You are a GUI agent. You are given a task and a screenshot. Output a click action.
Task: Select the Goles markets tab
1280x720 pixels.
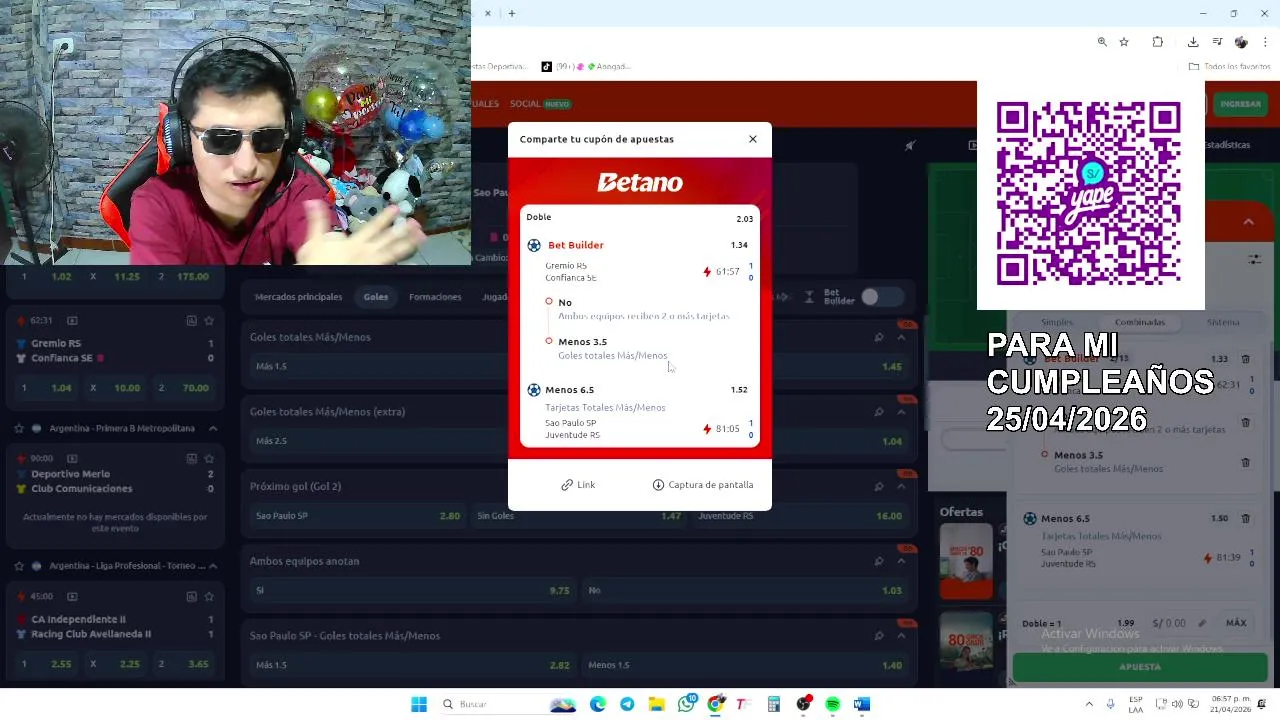376,297
